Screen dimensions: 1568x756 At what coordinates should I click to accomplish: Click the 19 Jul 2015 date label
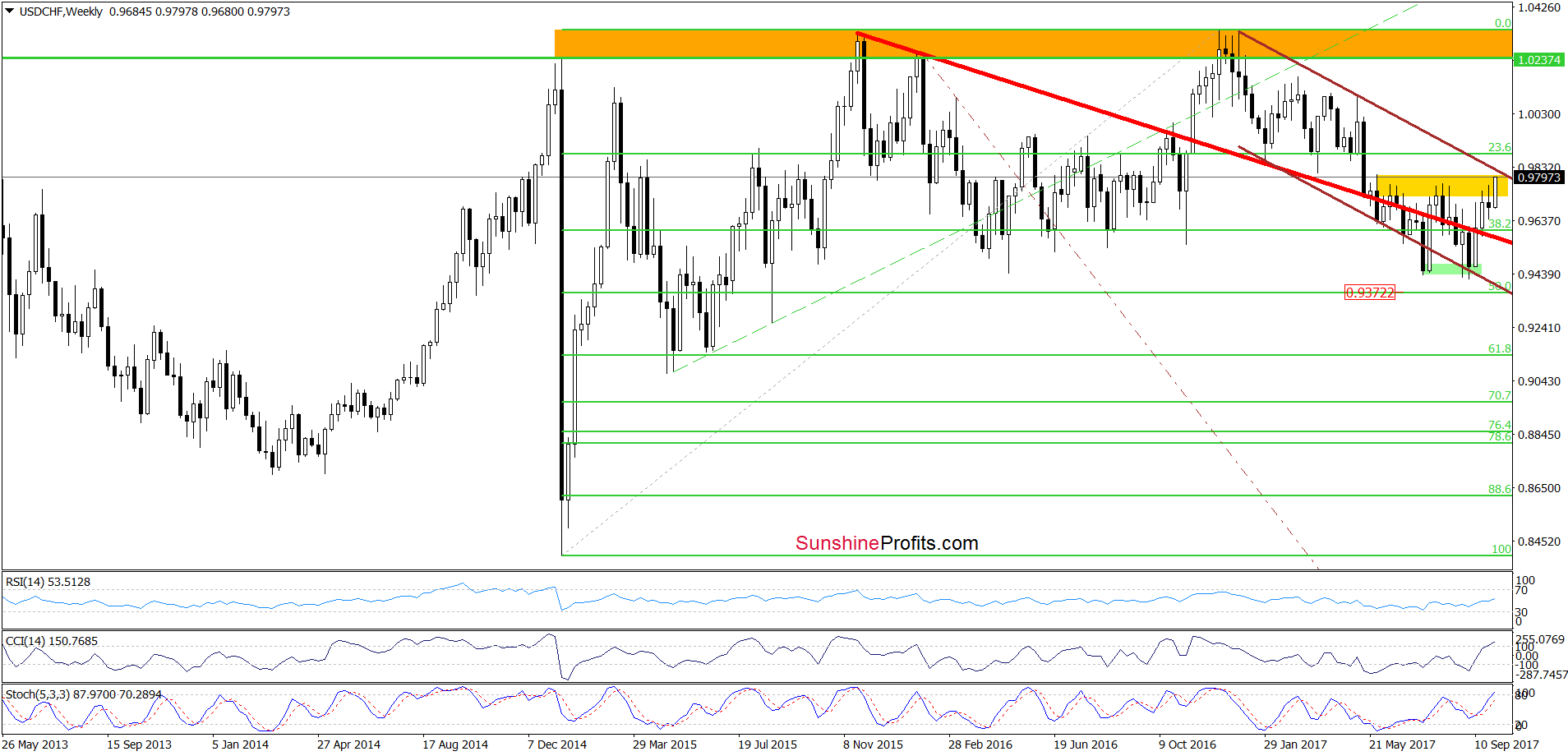point(767,744)
